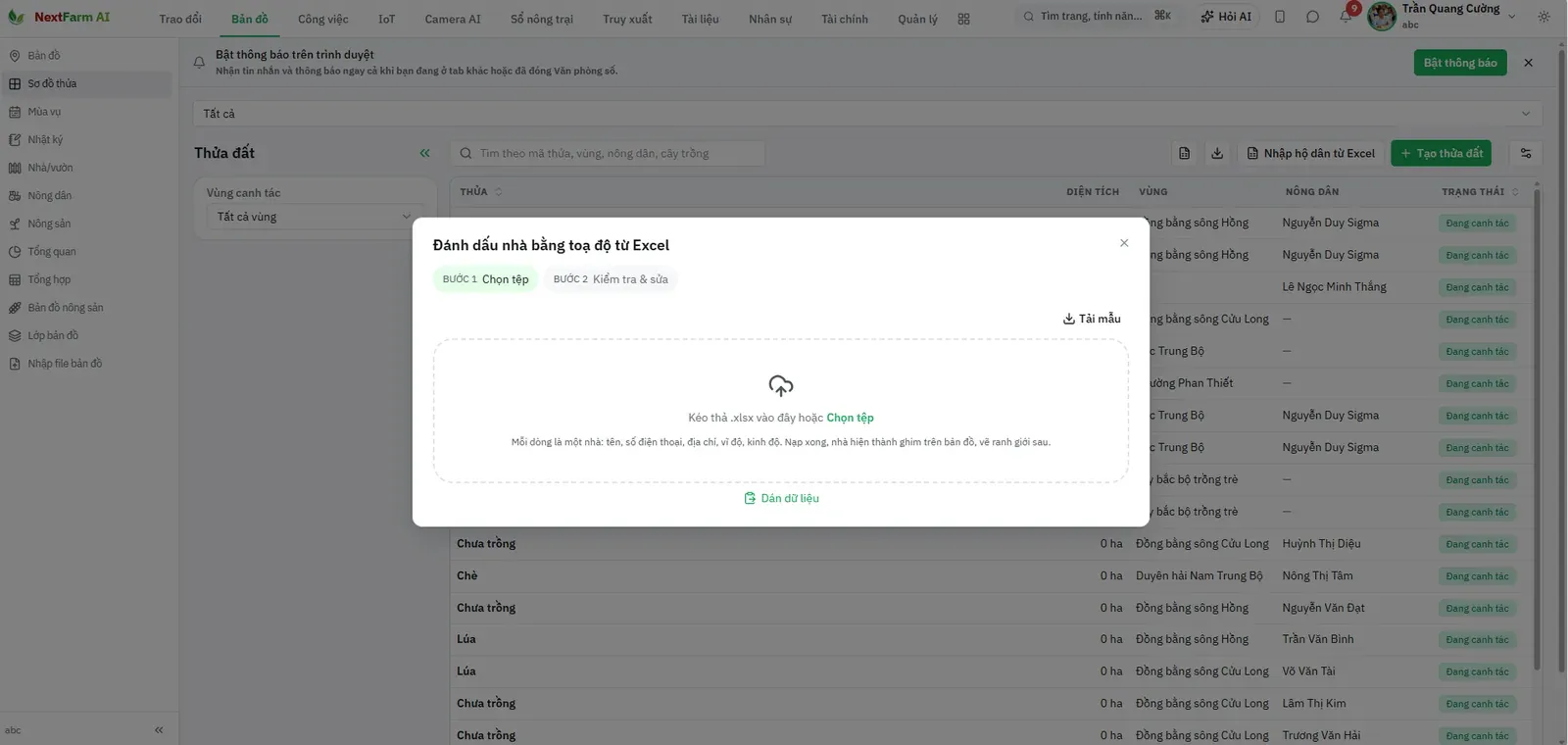
Task: Sort by the TRẠNG THÁI column header
Action: [x=1480, y=192]
